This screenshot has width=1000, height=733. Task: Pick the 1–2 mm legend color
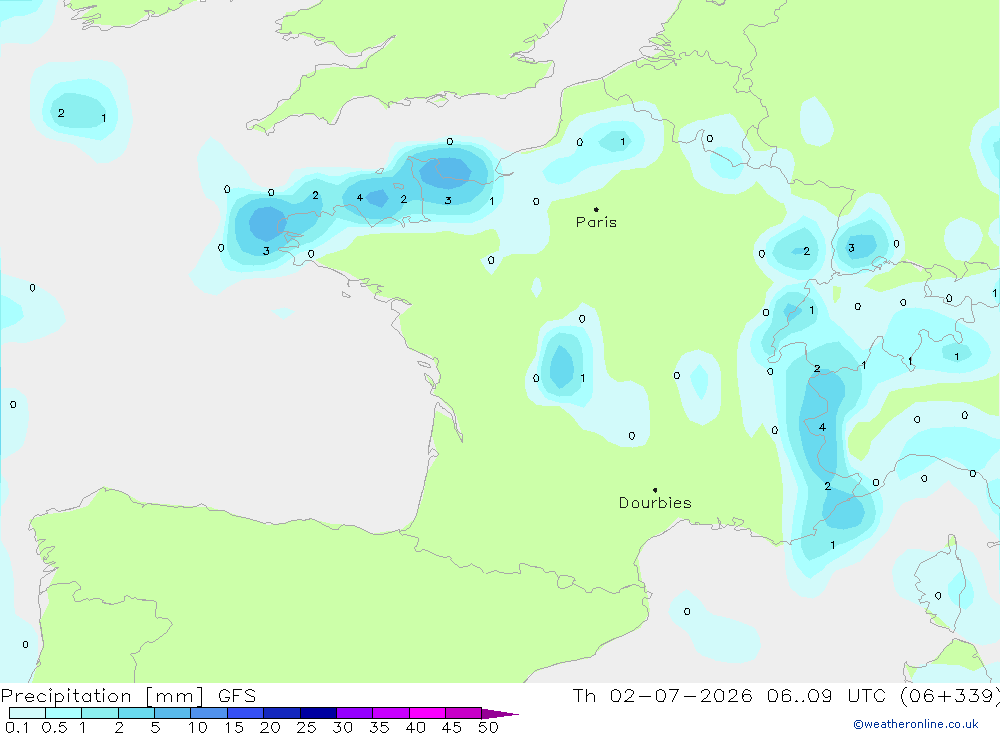click(x=100, y=713)
